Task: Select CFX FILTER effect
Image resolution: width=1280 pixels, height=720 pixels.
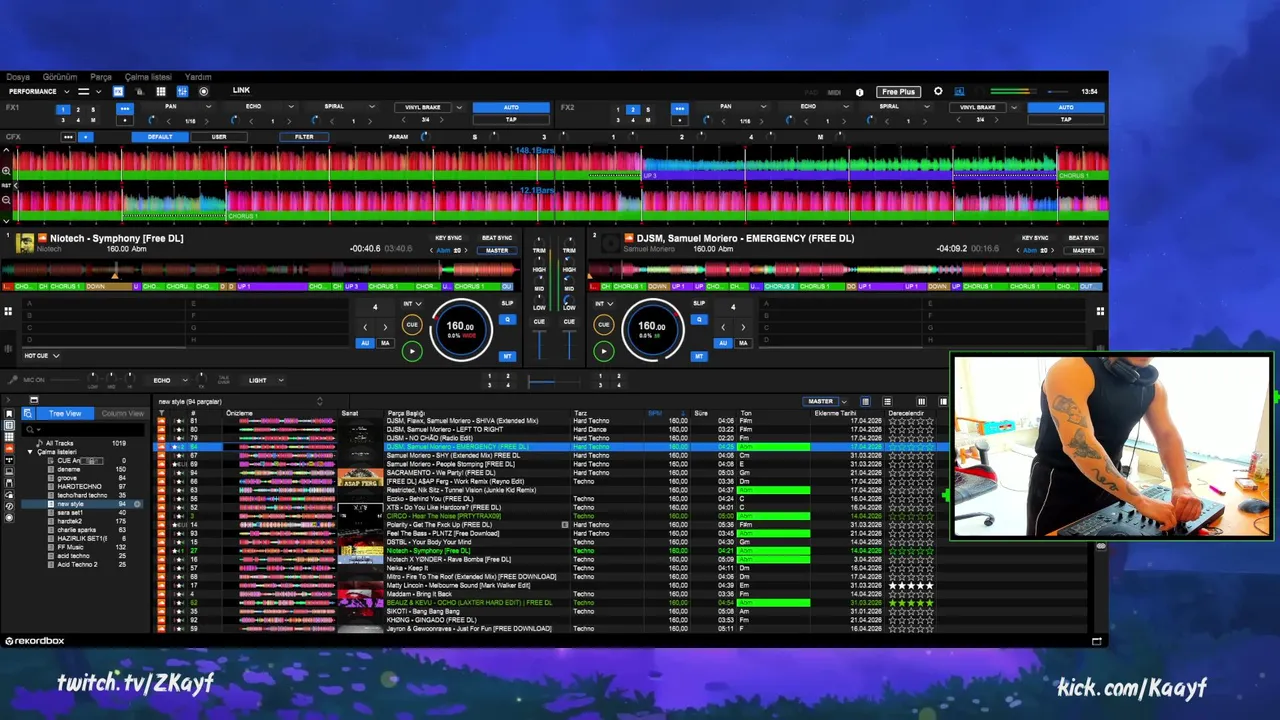Action: [304, 137]
